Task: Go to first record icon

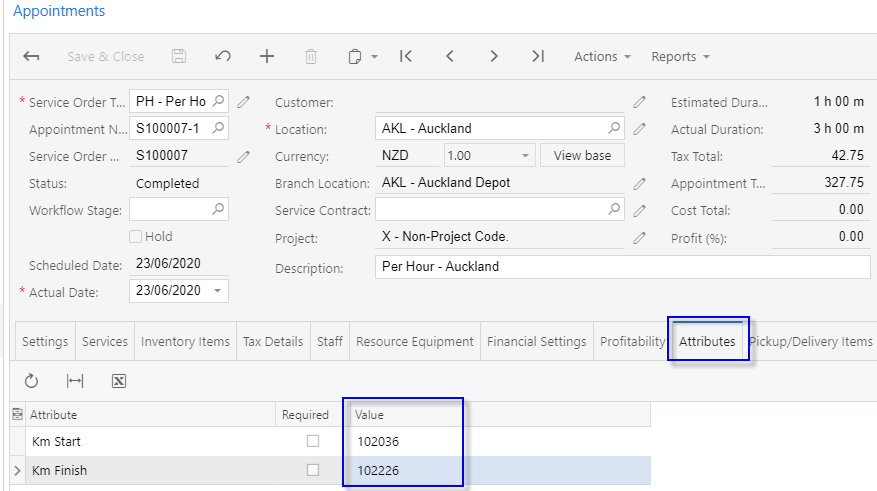Action: [x=406, y=57]
